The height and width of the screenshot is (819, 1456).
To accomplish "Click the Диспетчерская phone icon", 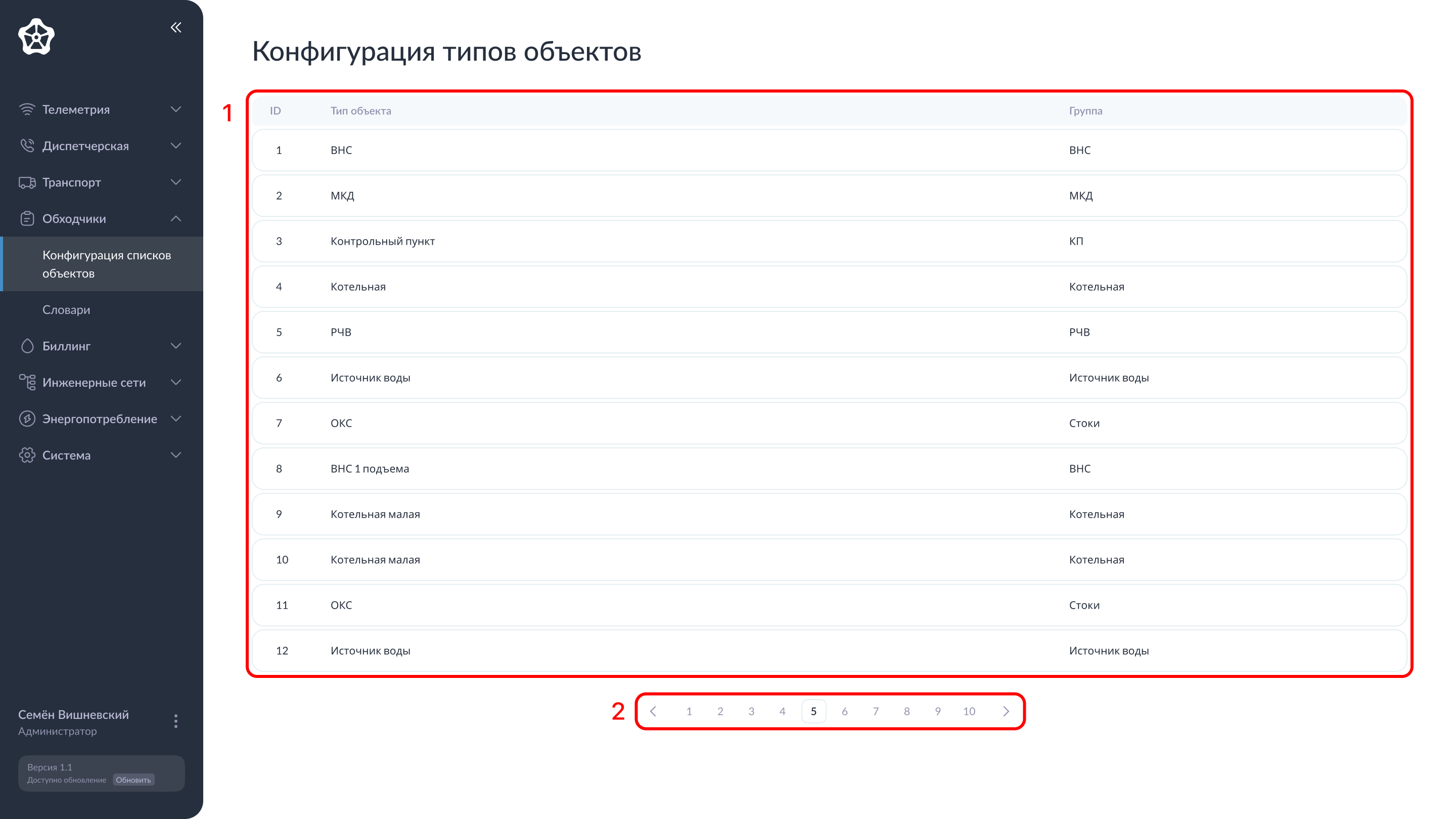I will pos(28,146).
